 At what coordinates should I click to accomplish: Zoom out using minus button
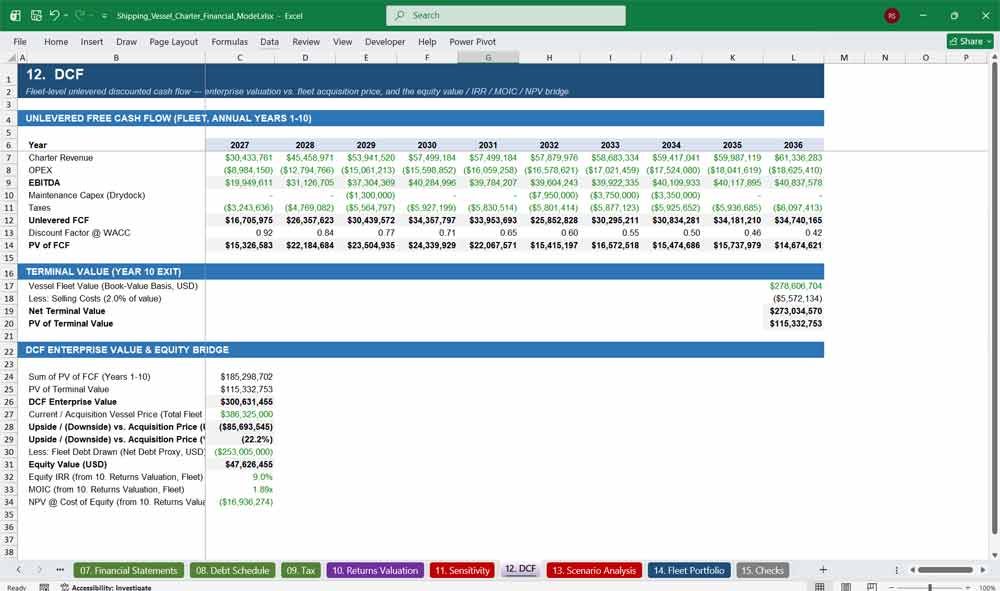[891, 587]
